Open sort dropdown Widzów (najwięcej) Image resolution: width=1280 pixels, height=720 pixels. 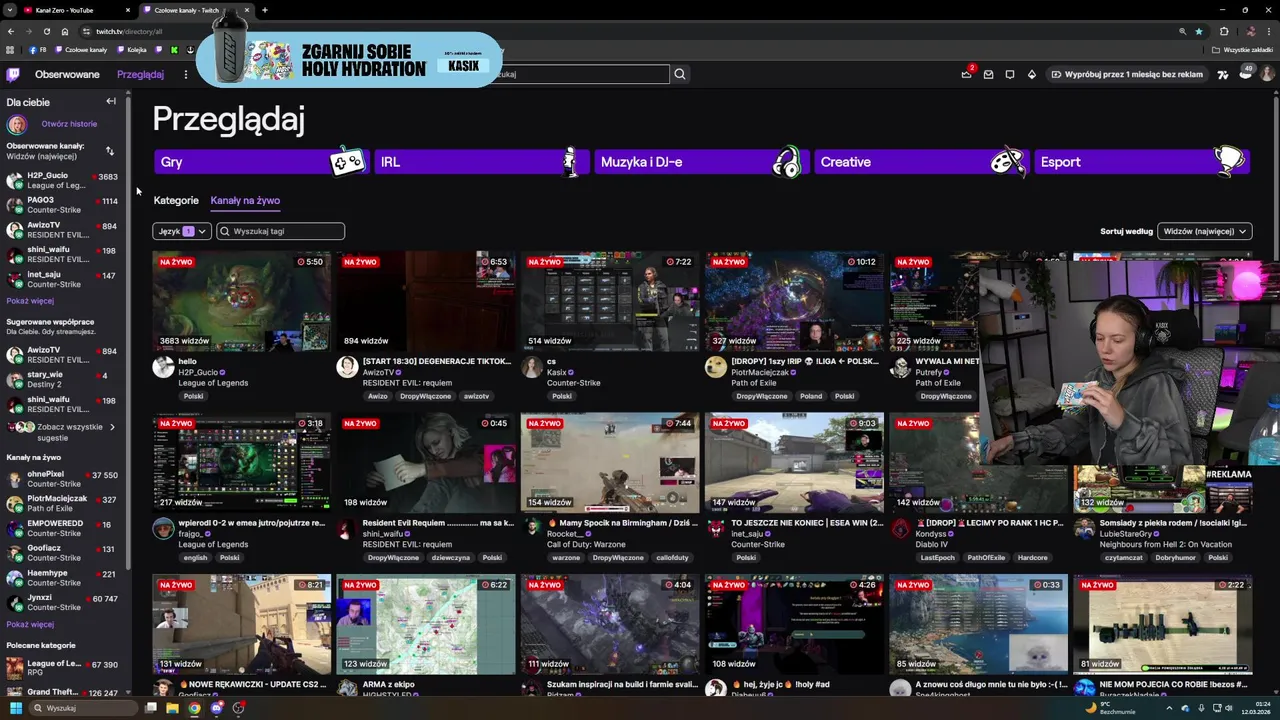1204,231
